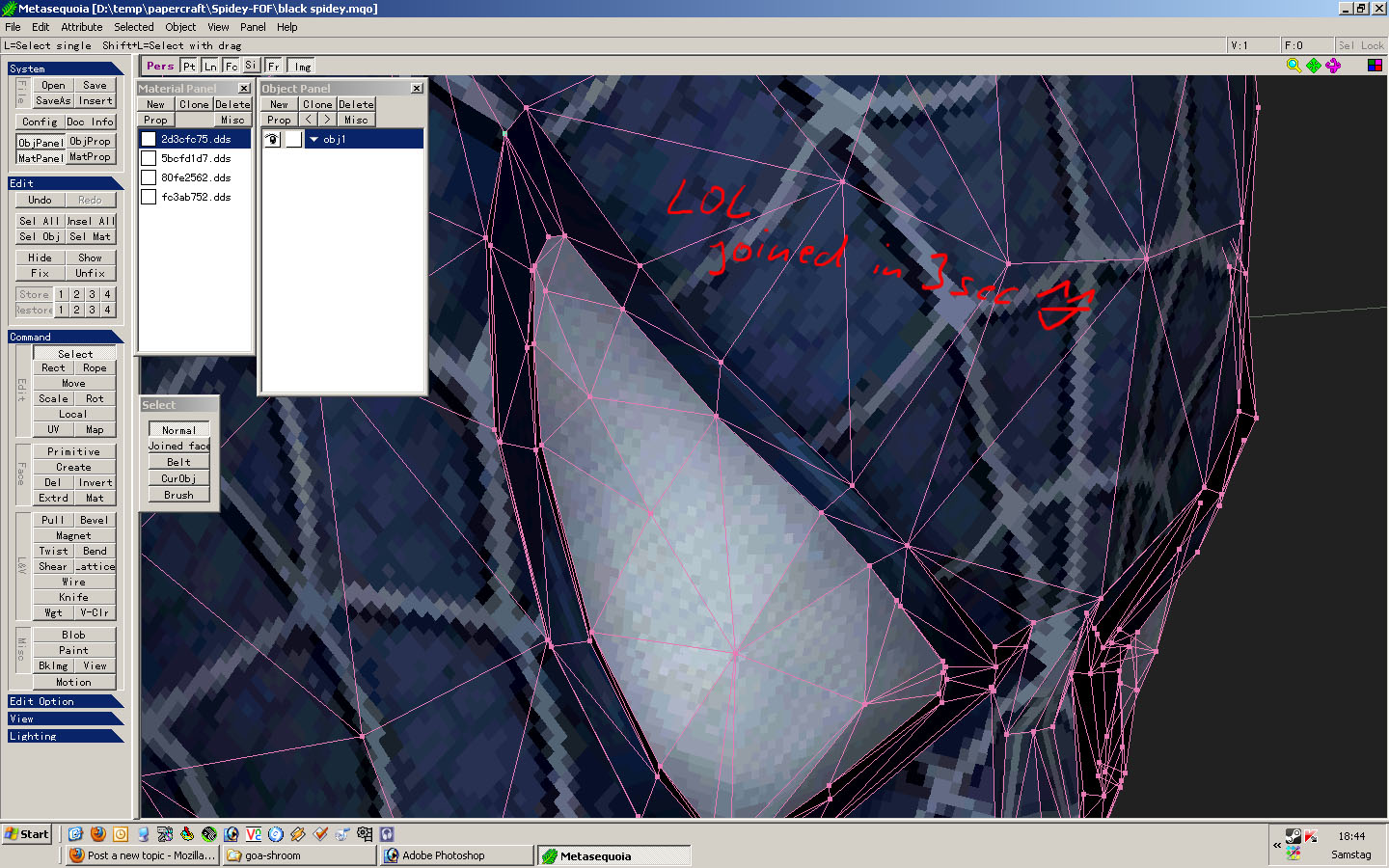The width and height of the screenshot is (1389, 868).
Task: Click color swatch of fc3ab752.dds material
Action: pos(149,197)
